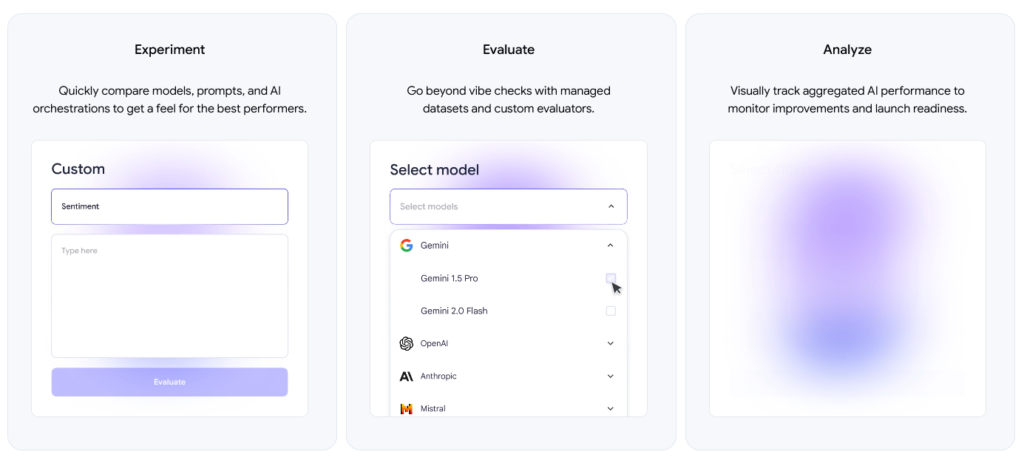Click the blurred Analyze preview panel

[847, 279]
